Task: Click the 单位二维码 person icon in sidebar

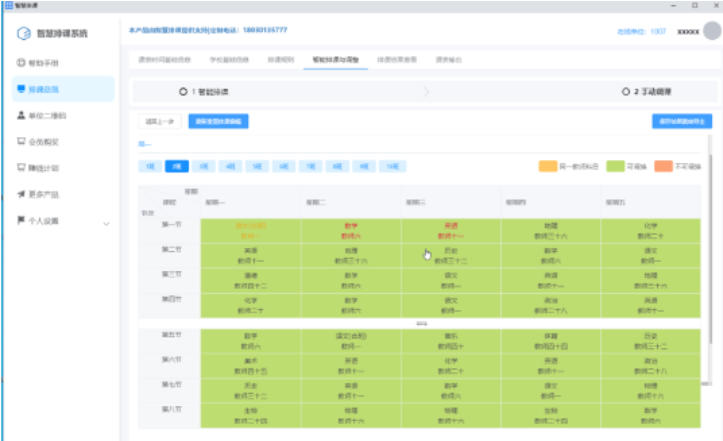Action: (21, 115)
